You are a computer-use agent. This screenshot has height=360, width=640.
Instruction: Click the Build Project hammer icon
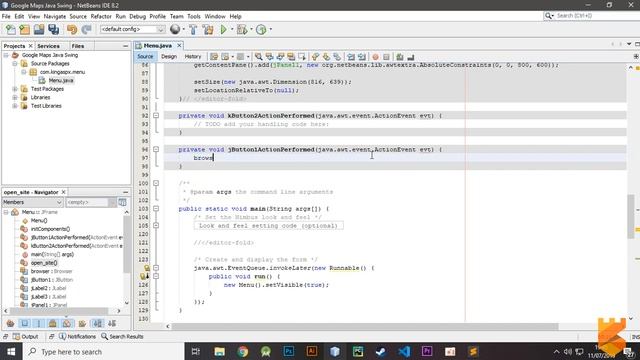click(193, 29)
